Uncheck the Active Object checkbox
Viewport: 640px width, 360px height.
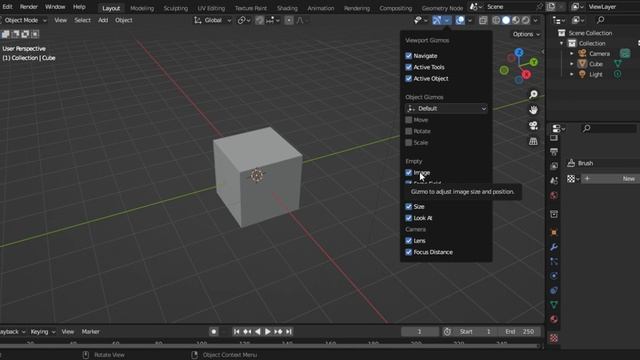click(409, 78)
